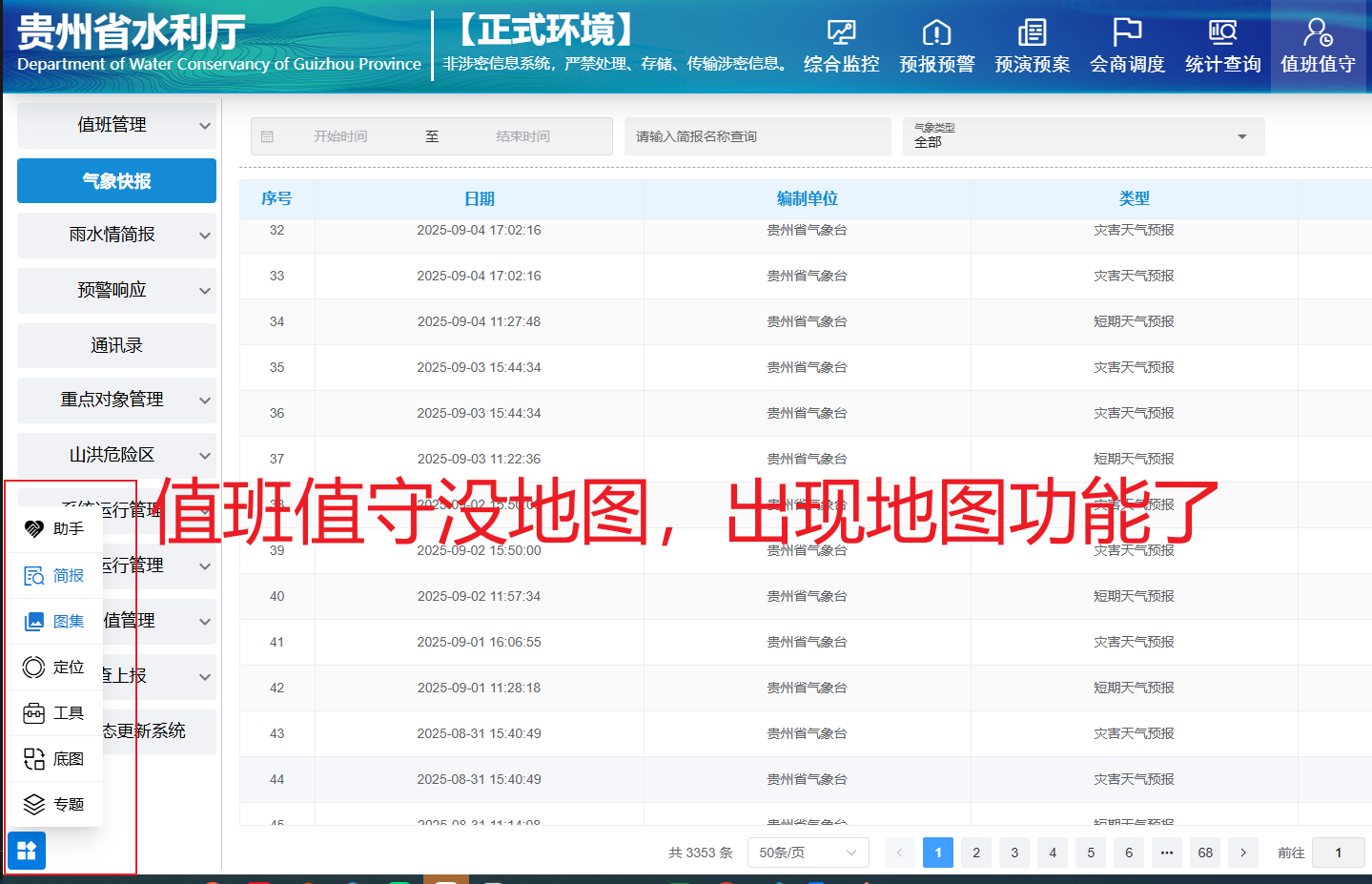The image size is (1372, 884).
Task: Click row number 44
Action: 276,779
